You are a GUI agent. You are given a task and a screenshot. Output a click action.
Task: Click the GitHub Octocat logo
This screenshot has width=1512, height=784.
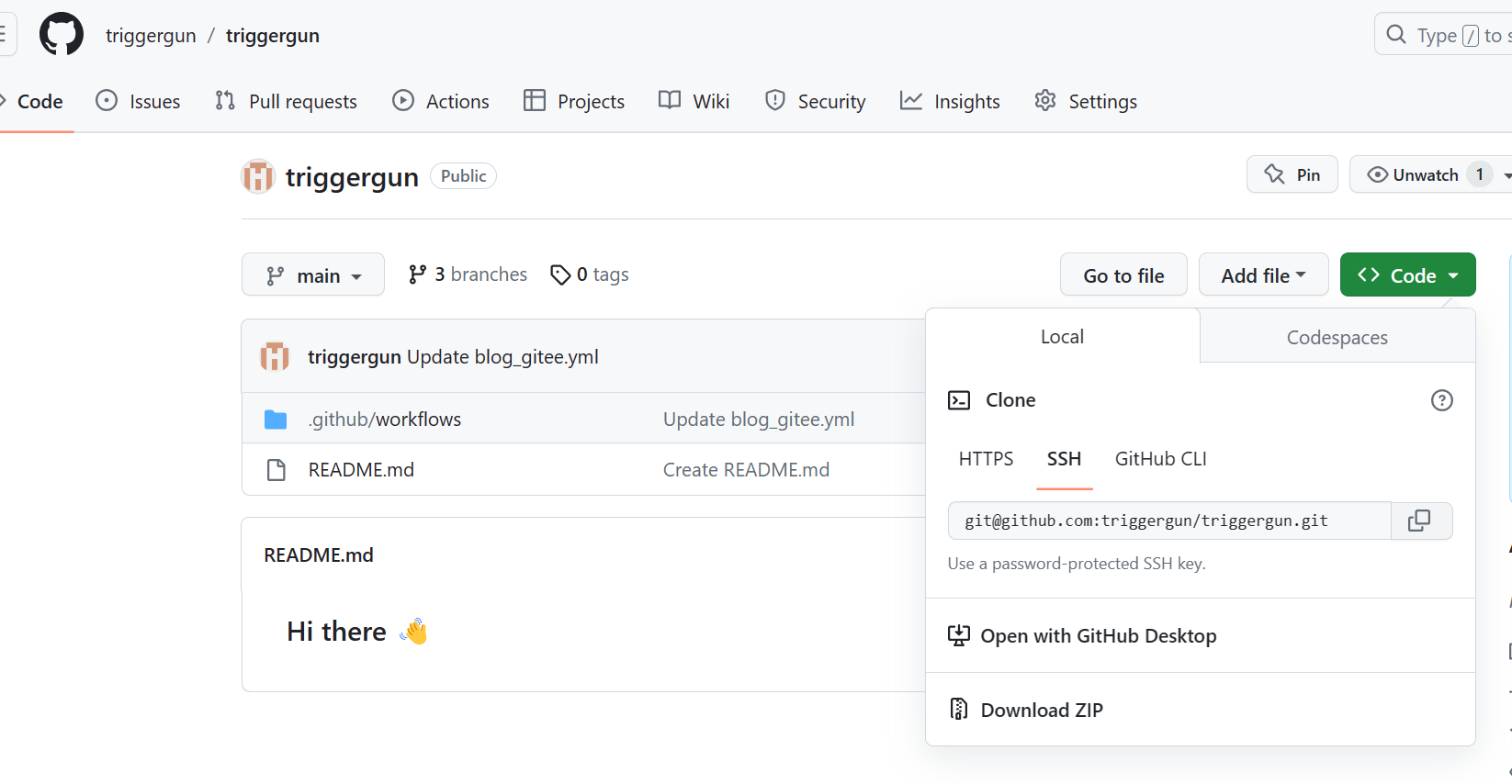pyautogui.click(x=62, y=36)
